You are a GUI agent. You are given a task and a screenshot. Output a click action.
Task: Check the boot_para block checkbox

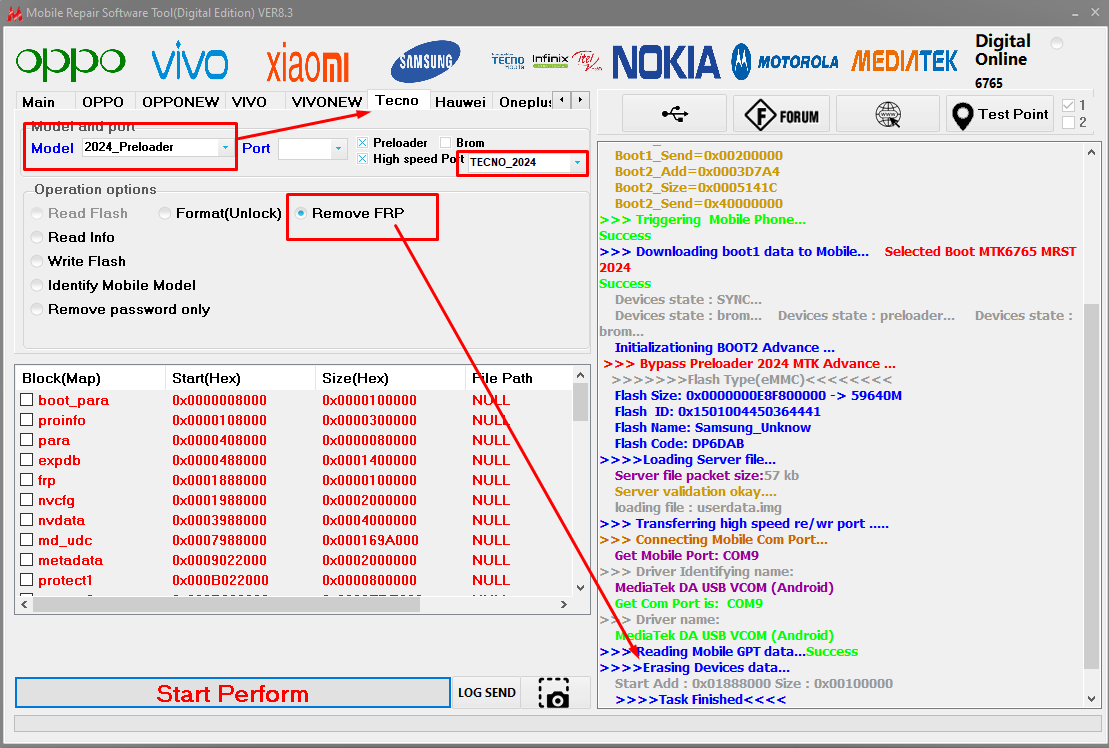coord(27,399)
